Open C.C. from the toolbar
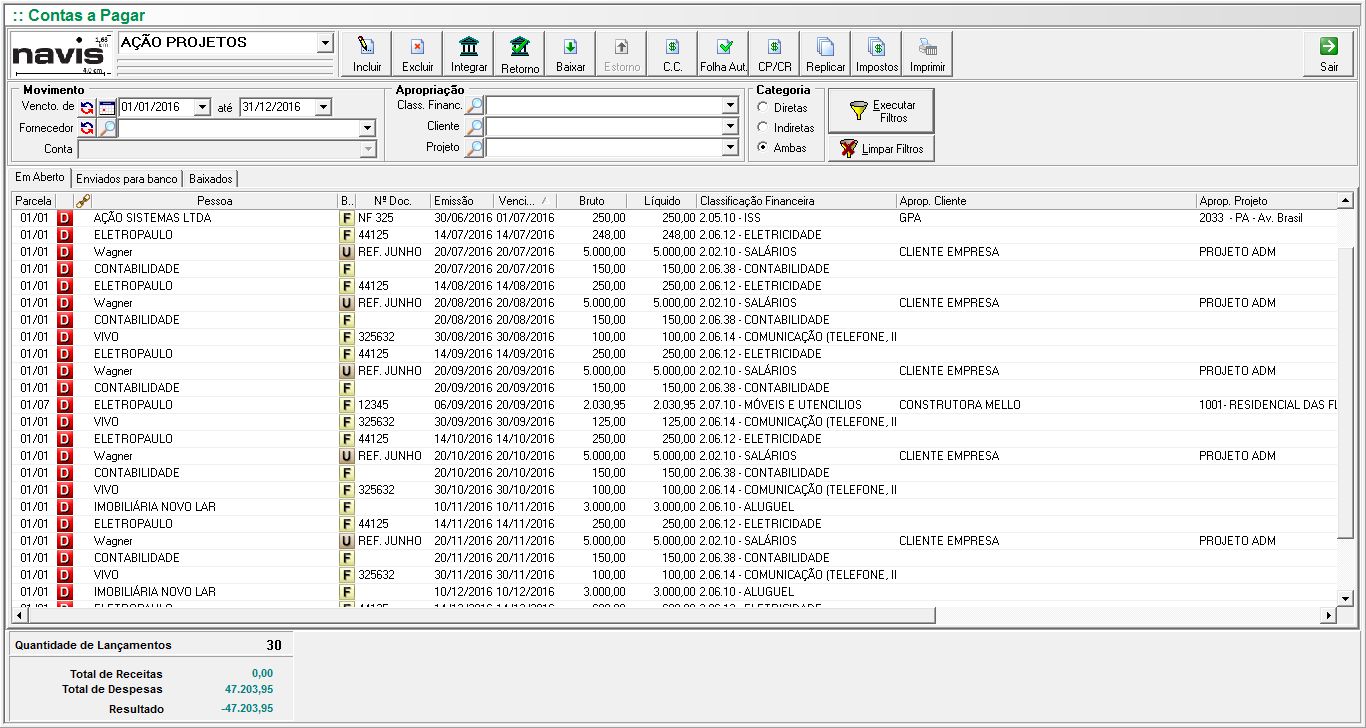 click(673, 54)
